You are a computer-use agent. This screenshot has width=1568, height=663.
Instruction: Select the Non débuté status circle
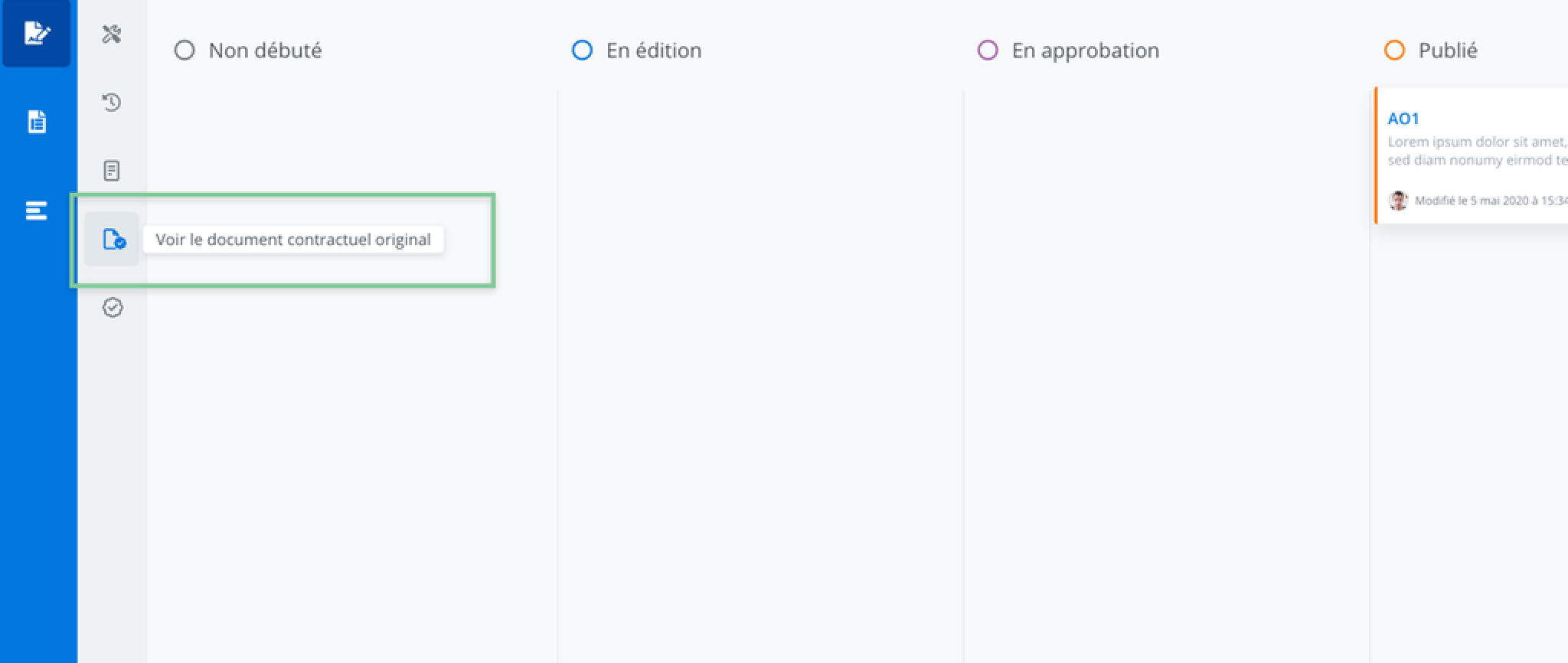pyautogui.click(x=185, y=51)
